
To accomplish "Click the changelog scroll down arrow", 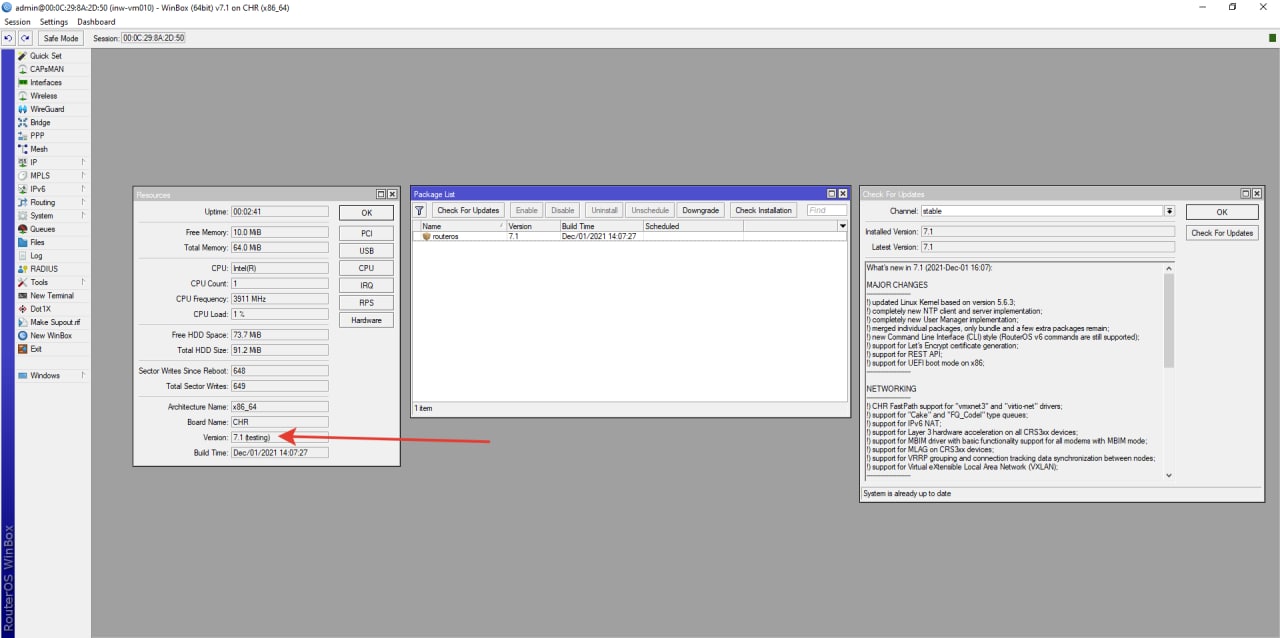I will [x=1169, y=476].
